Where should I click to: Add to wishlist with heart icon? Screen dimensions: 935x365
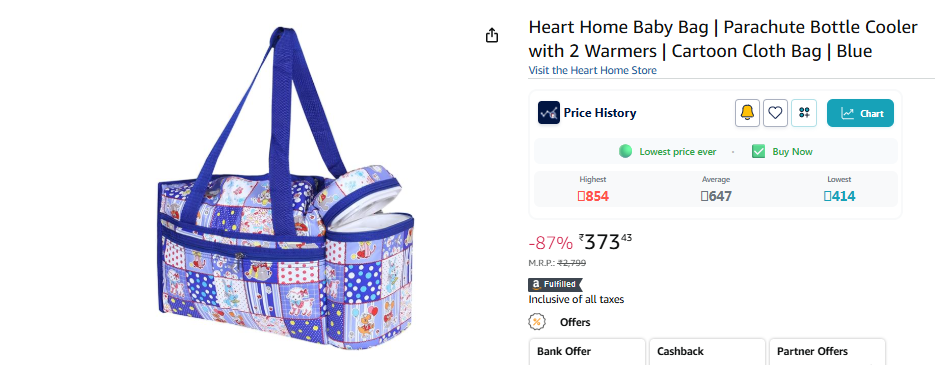click(x=775, y=113)
